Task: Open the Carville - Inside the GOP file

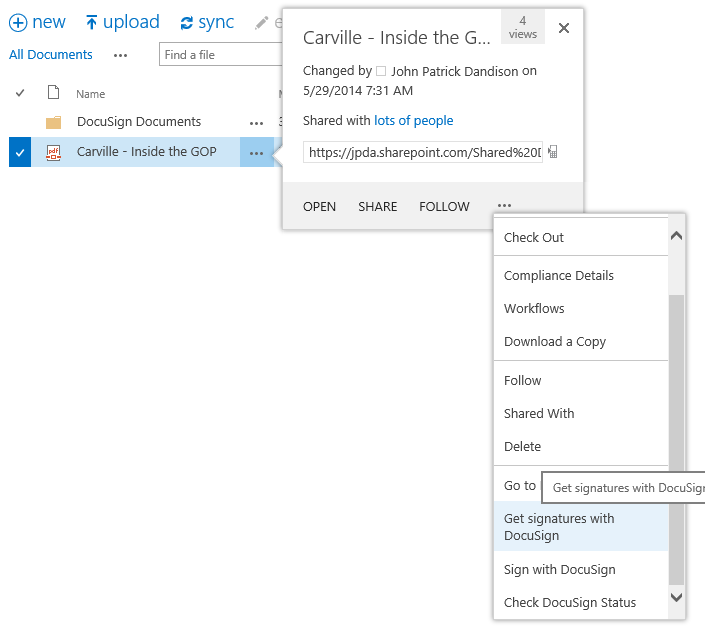Action: click(x=147, y=152)
